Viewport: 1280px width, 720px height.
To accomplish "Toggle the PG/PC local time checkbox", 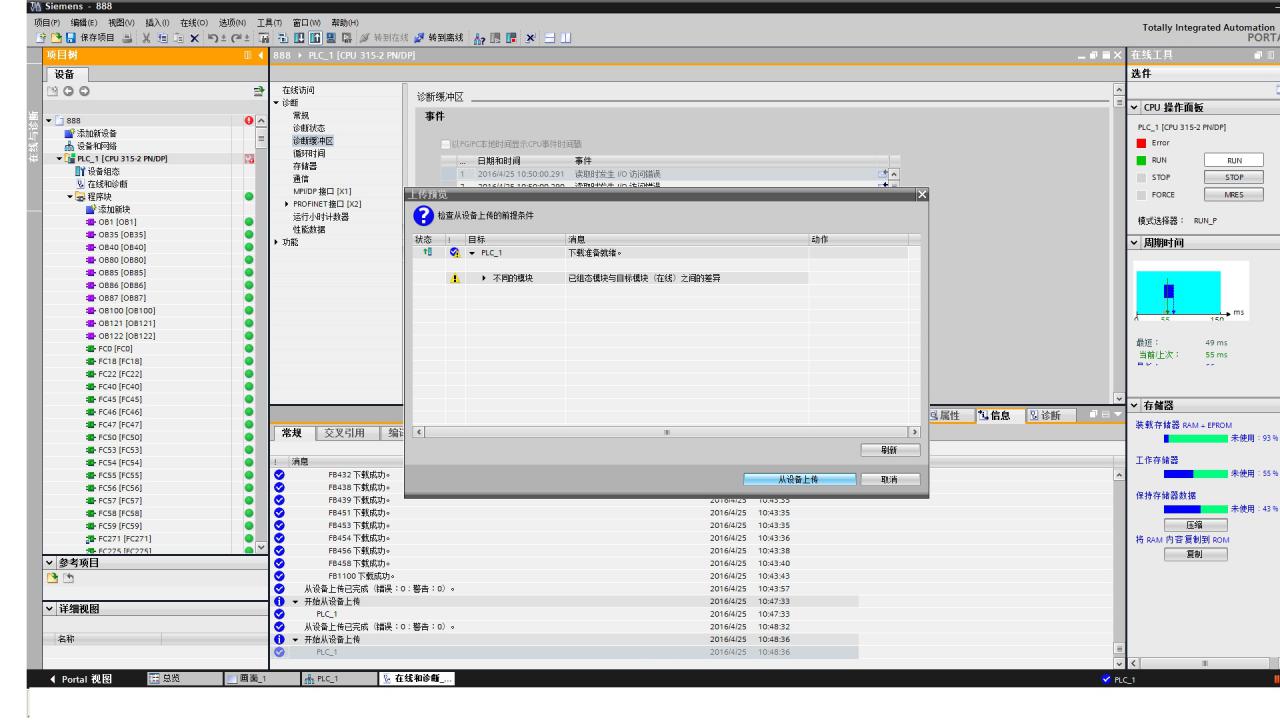I will [x=445, y=144].
